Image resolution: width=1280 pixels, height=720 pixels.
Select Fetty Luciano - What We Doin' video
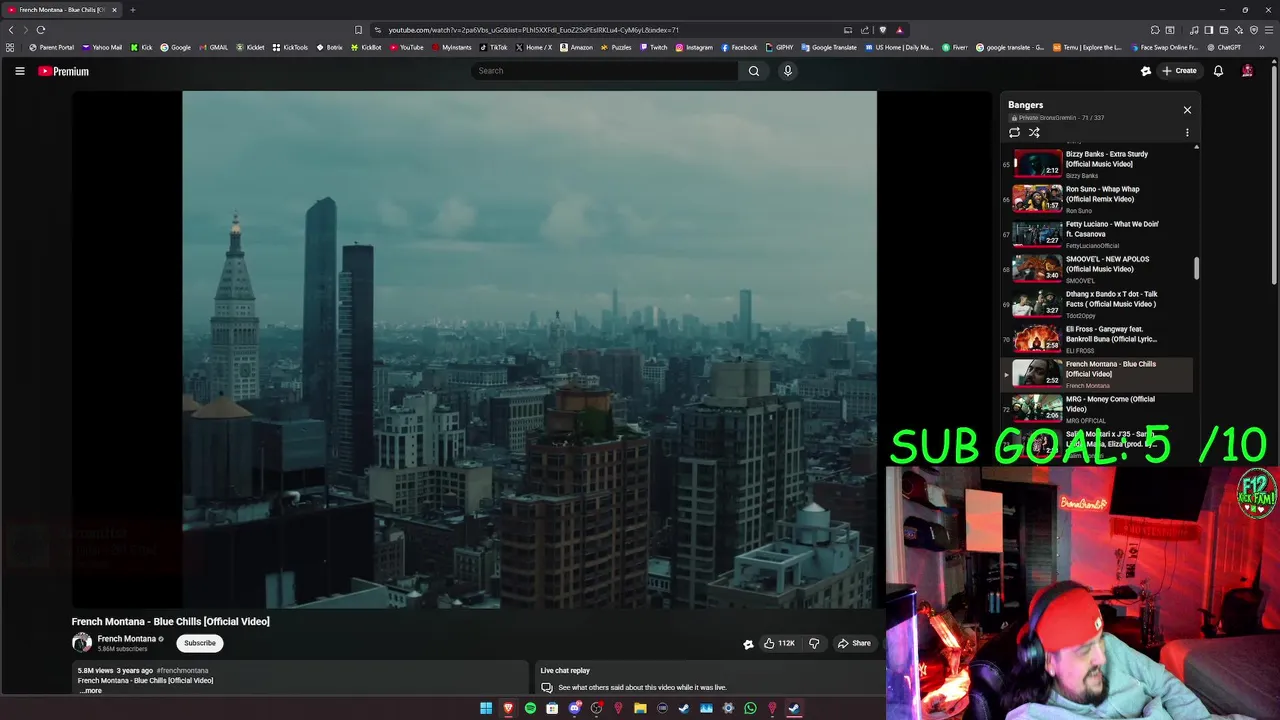pos(1098,234)
